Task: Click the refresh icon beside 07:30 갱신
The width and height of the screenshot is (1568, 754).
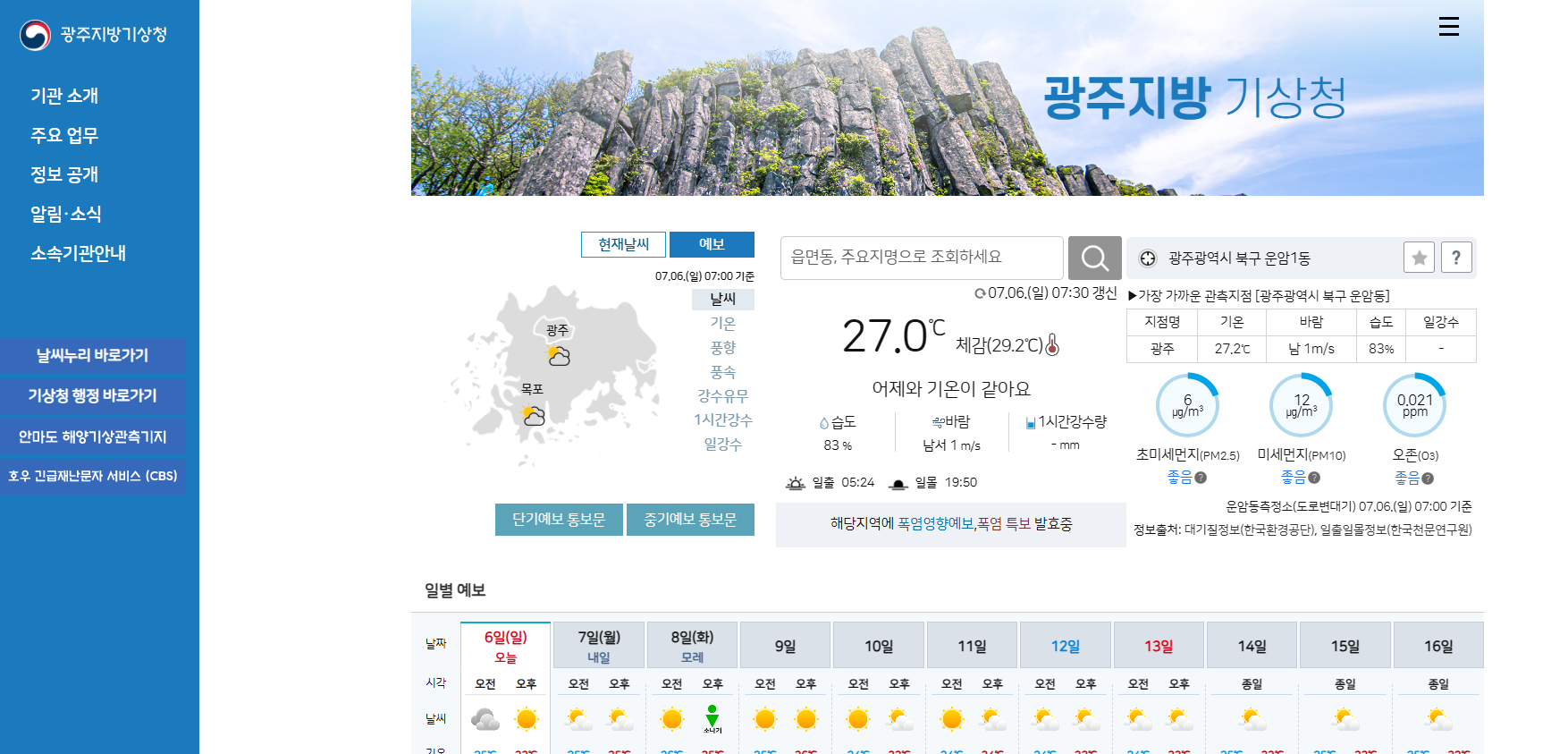Action: [980, 293]
